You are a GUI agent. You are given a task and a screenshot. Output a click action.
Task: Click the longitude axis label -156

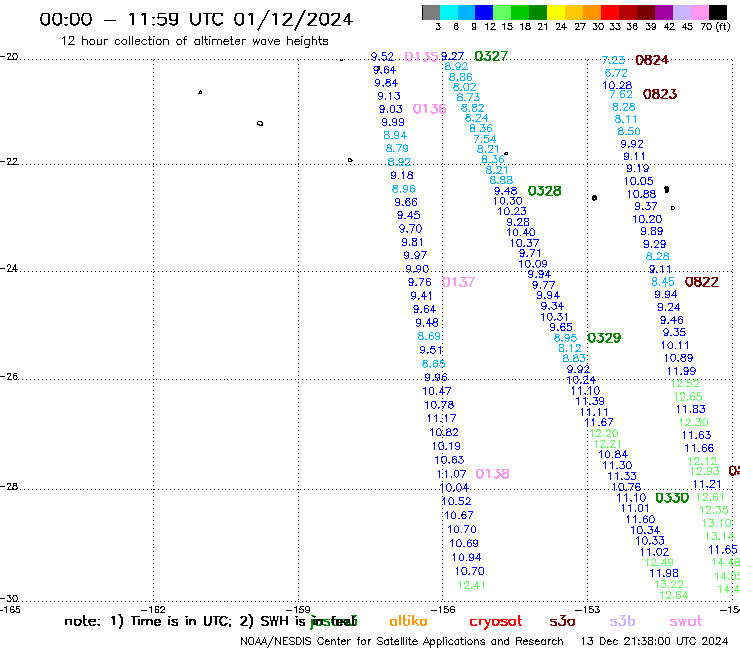pos(443,609)
